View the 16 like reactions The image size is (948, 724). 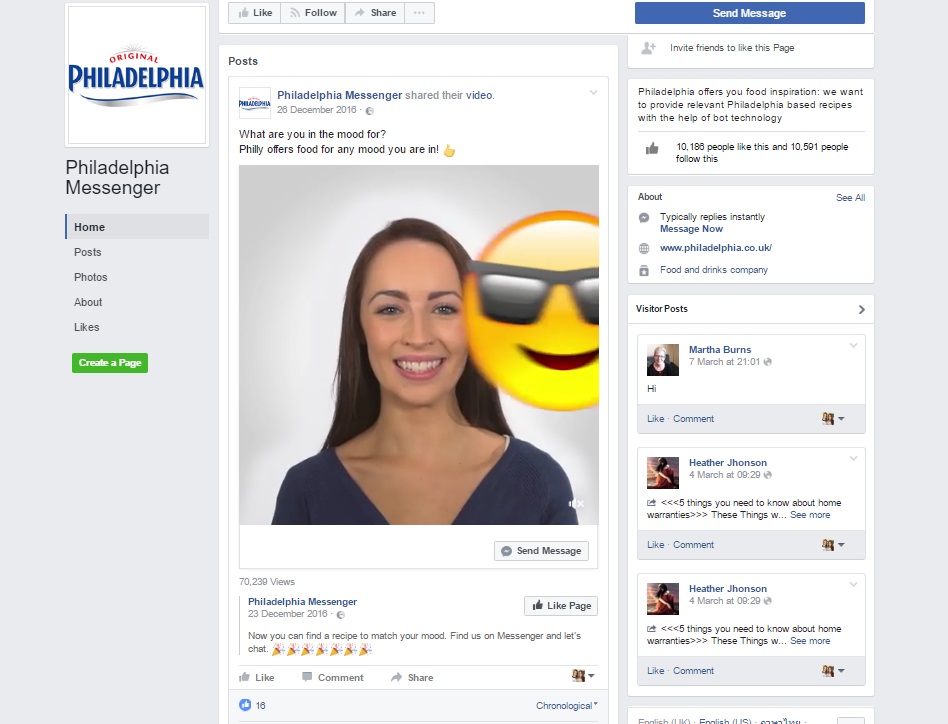[261, 705]
